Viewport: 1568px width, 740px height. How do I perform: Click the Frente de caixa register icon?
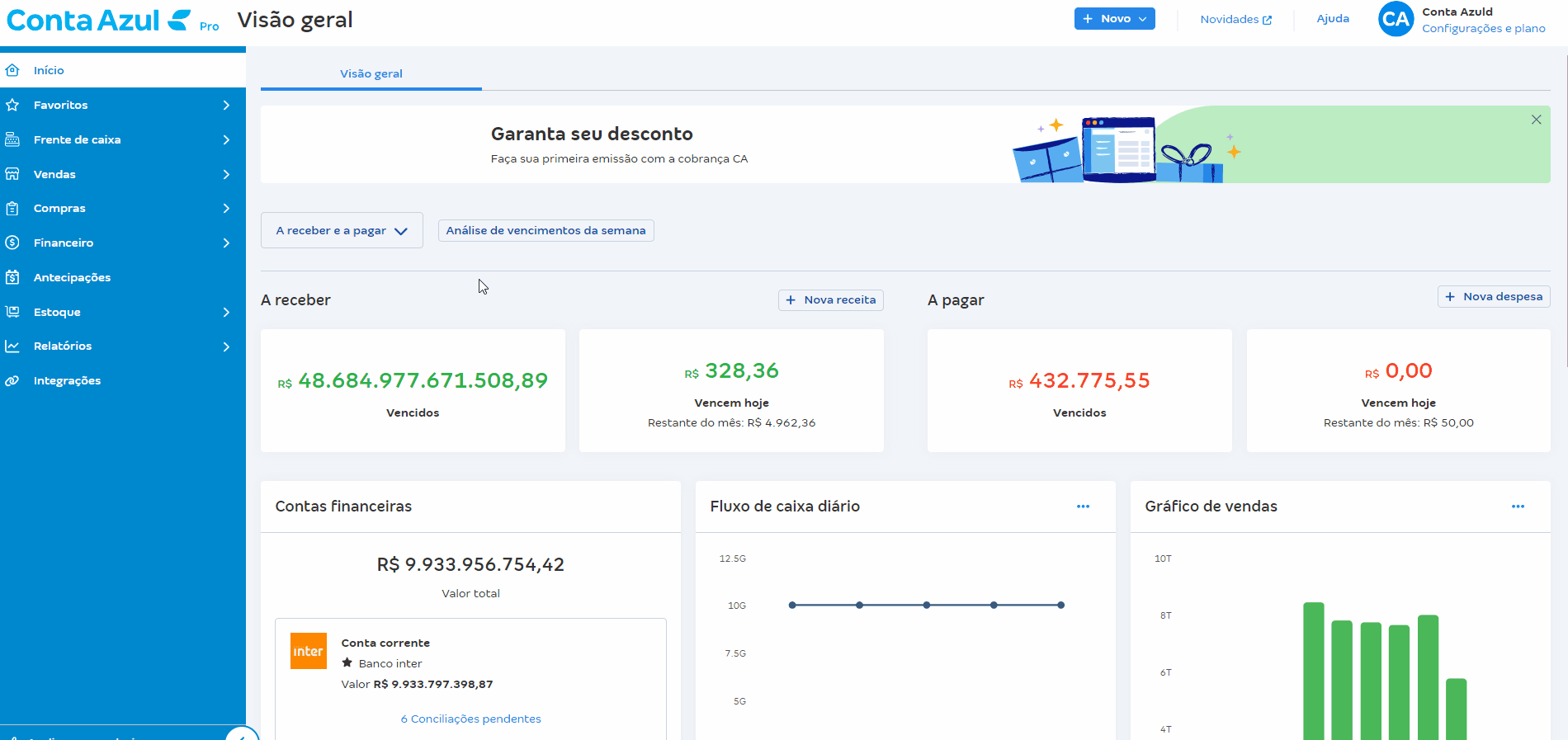tap(12, 139)
